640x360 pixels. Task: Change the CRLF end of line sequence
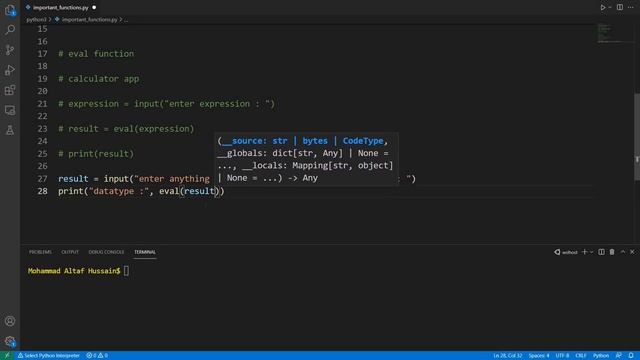[580, 356]
